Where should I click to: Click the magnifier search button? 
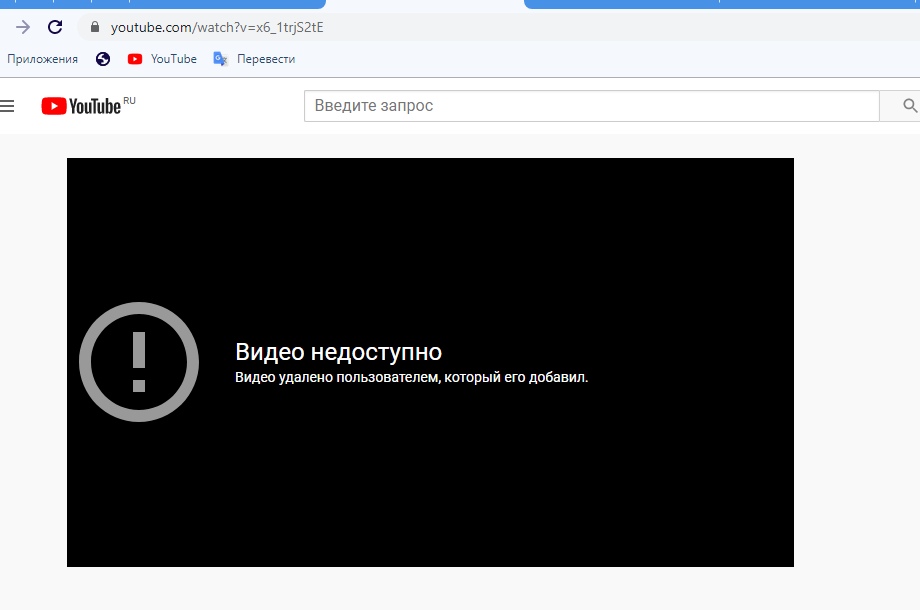pyautogui.click(x=908, y=106)
